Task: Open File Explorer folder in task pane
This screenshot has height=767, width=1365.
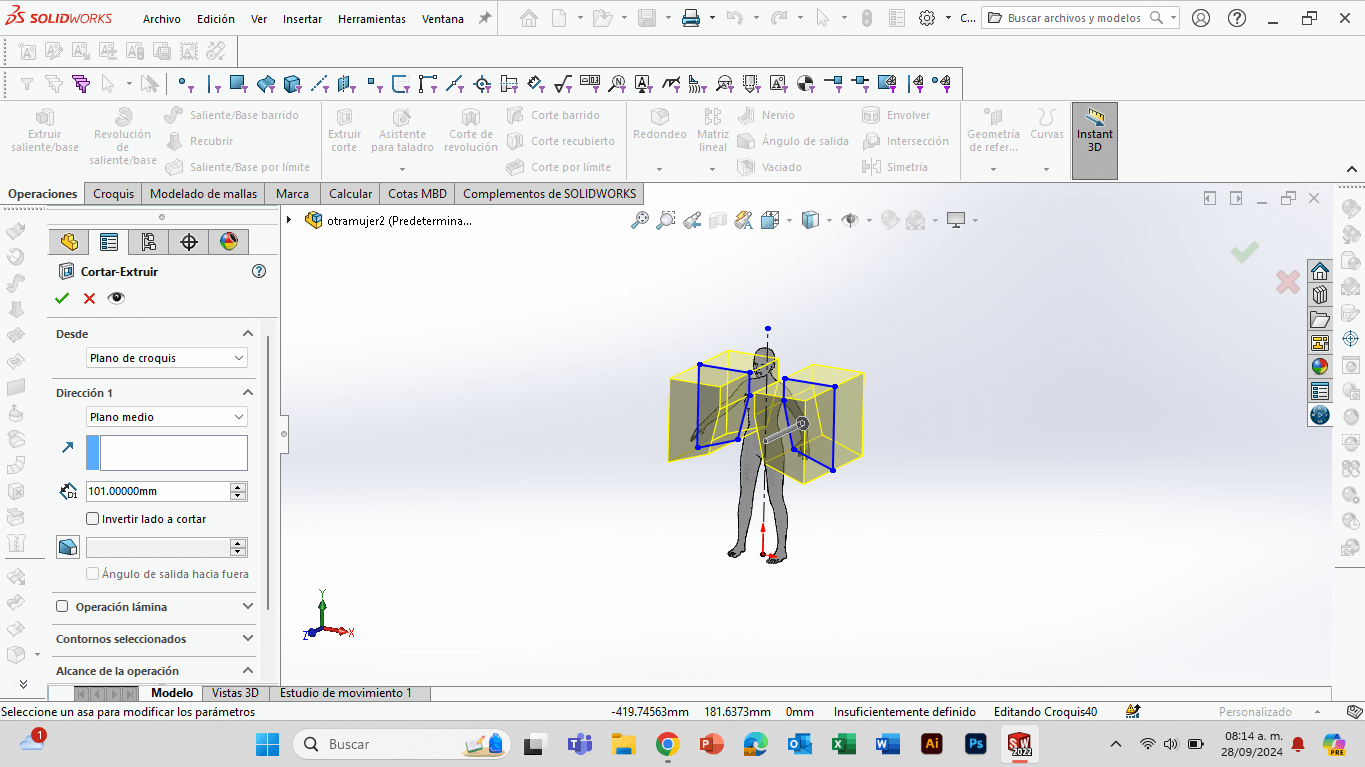Action: pyautogui.click(x=1320, y=319)
